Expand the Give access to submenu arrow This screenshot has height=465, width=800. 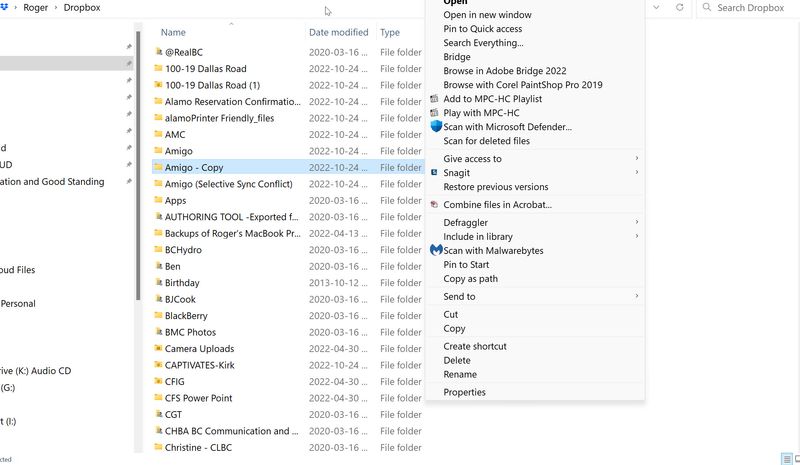pyautogui.click(x=637, y=158)
